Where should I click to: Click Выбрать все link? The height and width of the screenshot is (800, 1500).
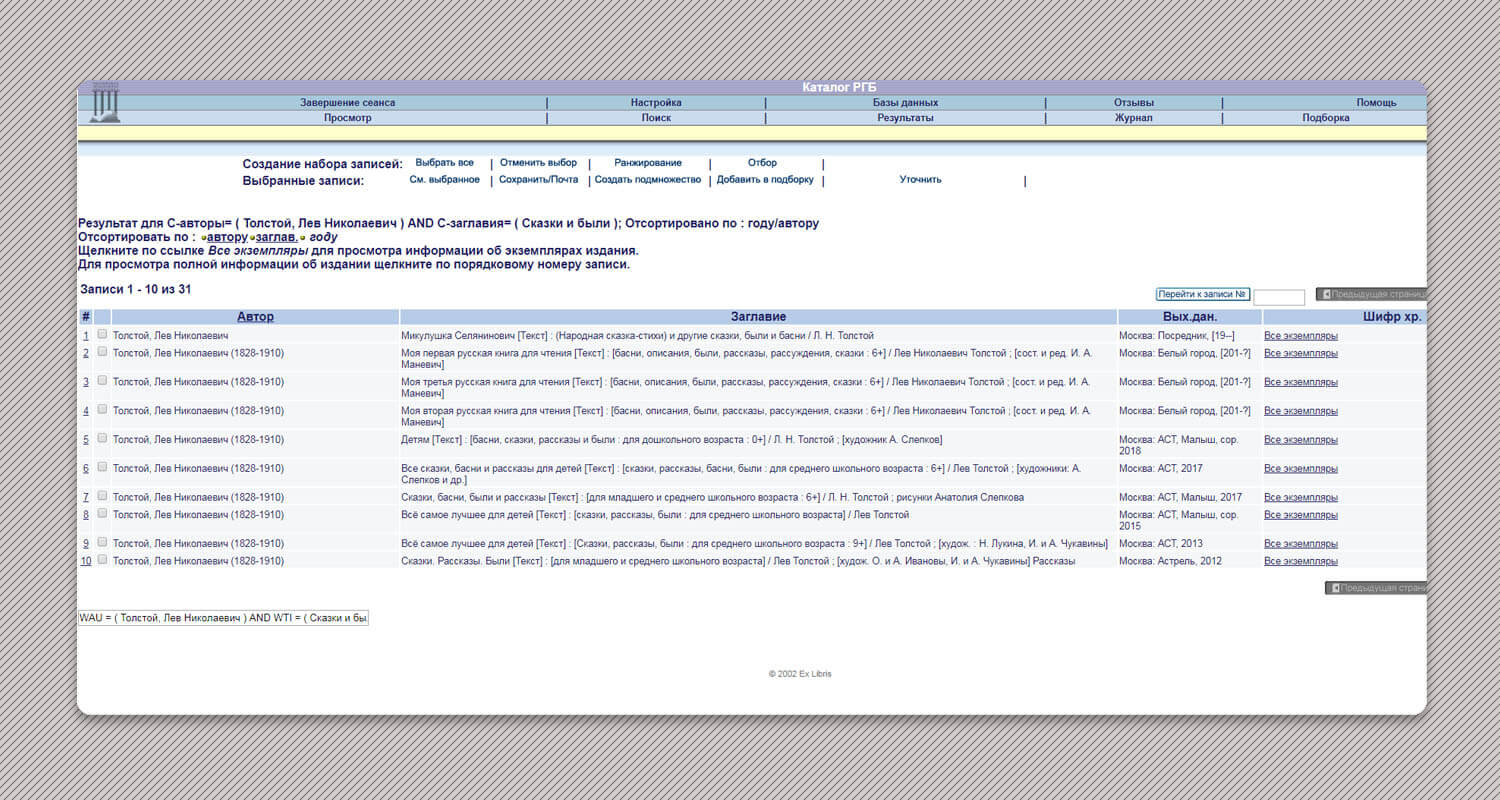(444, 163)
